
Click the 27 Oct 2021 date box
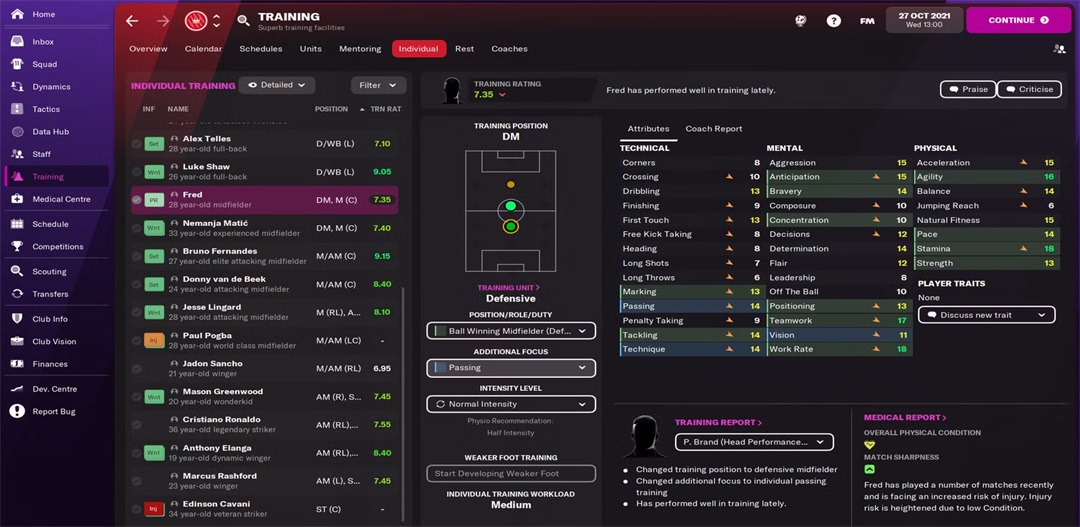coord(924,21)
